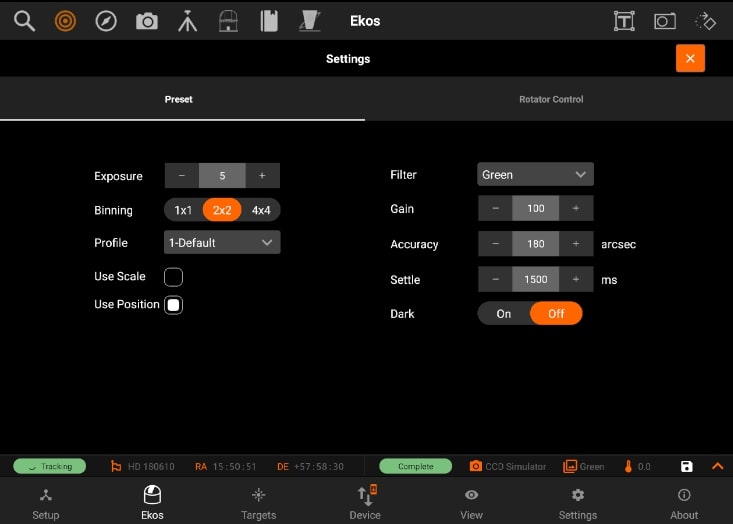This screenshot has width=733, height=524.
Task: Turn Dark frame On
Action: point(503,314)
